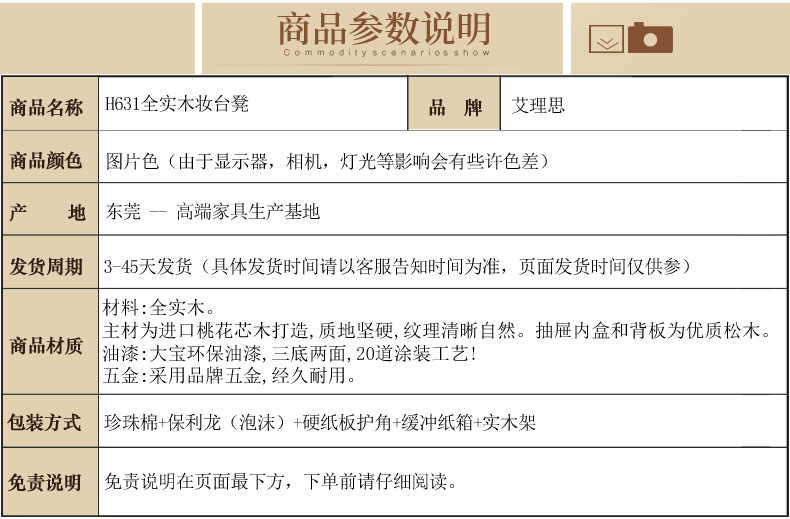Click the H631全实木妆台凳 product name

click(177, 104)
